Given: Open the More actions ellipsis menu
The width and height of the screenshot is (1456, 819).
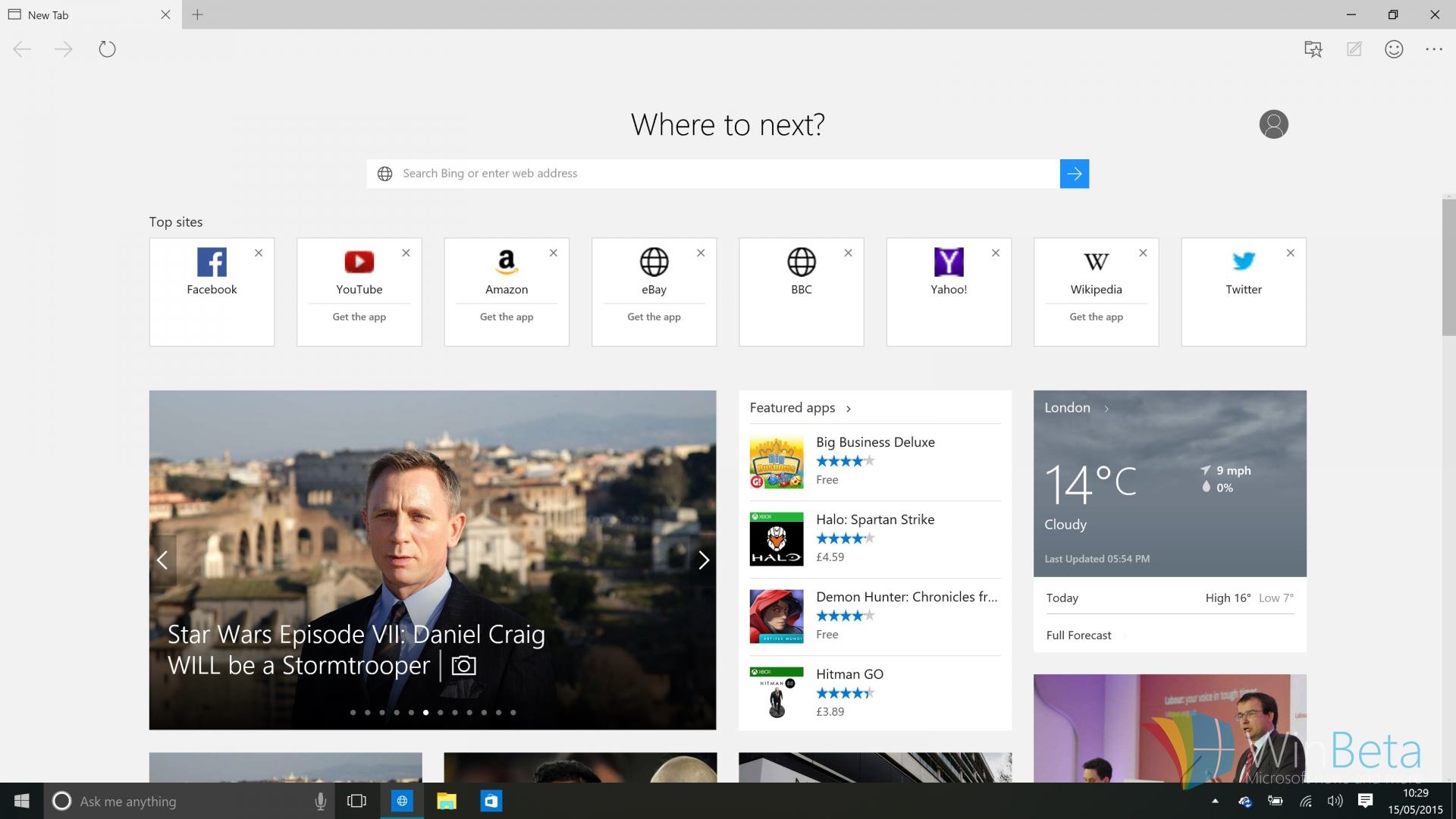Looking at the screenshot, I should (x=1434, y=49).
